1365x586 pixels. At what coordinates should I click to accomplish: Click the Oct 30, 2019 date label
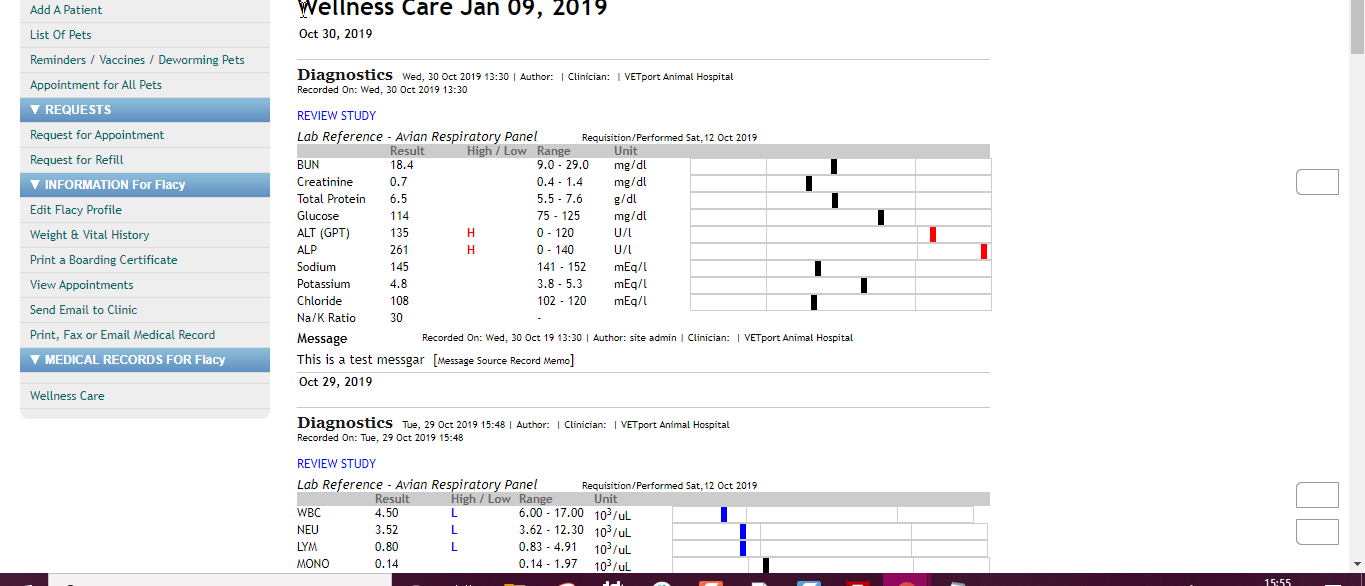click(x=335, y=34)
